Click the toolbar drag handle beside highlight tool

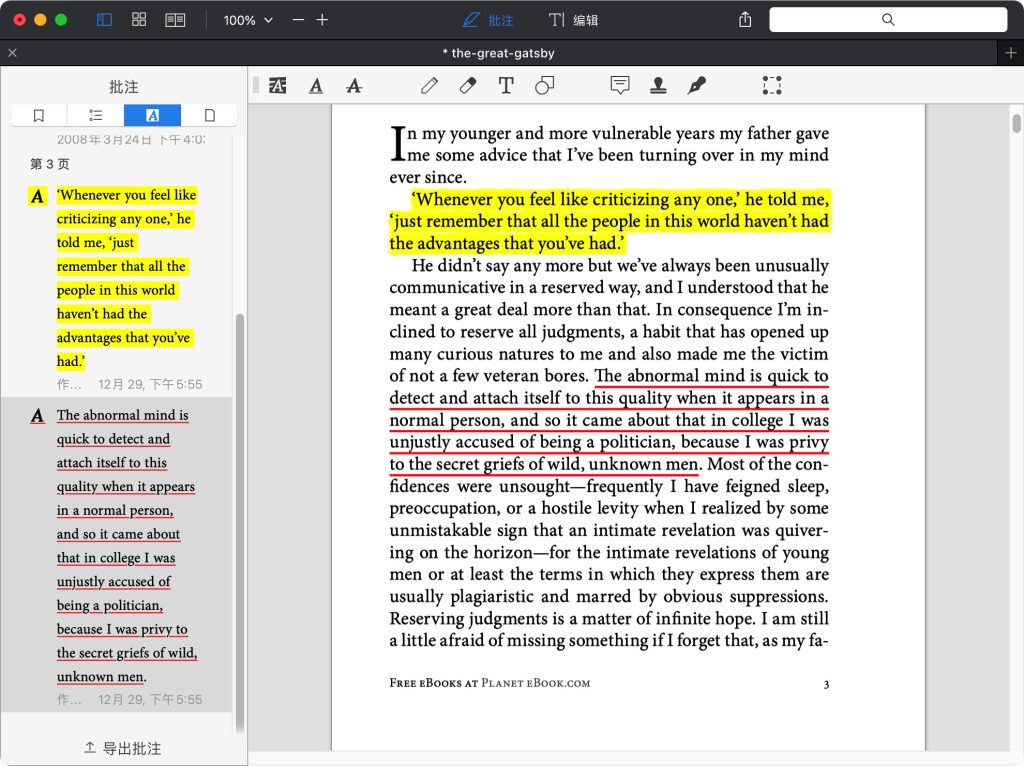[256, 86]
